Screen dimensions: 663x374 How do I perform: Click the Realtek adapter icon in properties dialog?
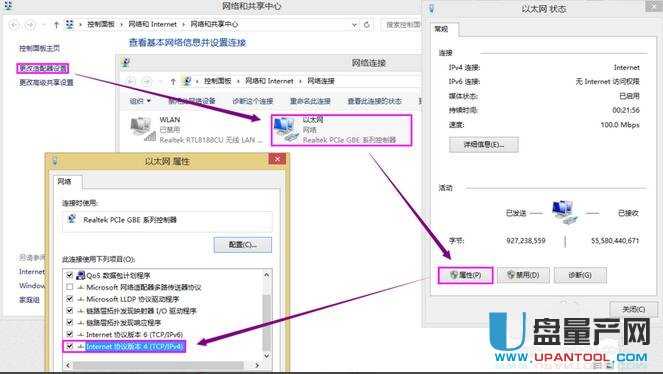(x=72, y=219)
